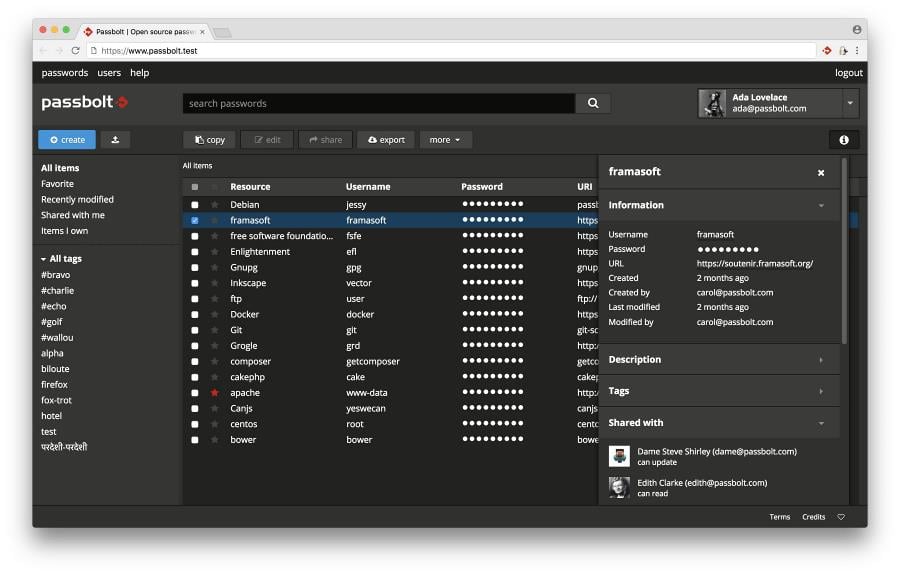This screenshot has width=900, height=574.
Task: Uncheck the framasoft row checkbox
Action: (195, 220)
